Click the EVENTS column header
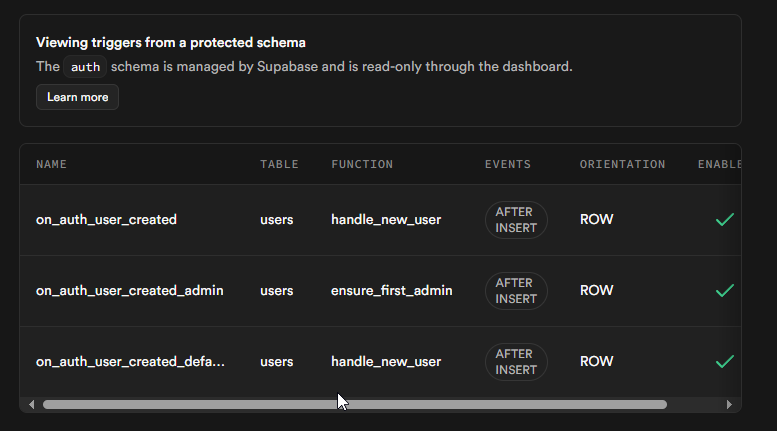 (508, 164)
